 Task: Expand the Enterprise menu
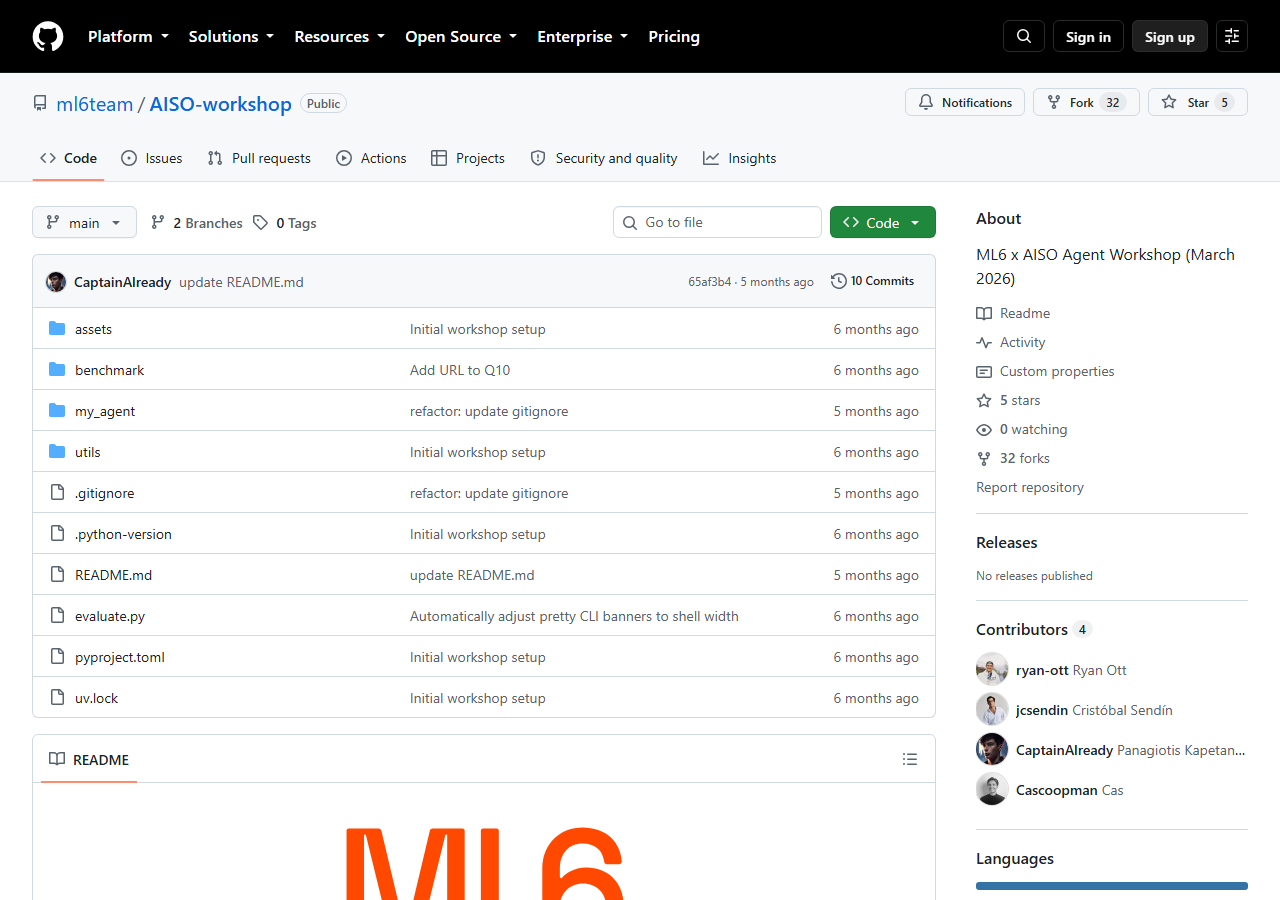(582, 36)
